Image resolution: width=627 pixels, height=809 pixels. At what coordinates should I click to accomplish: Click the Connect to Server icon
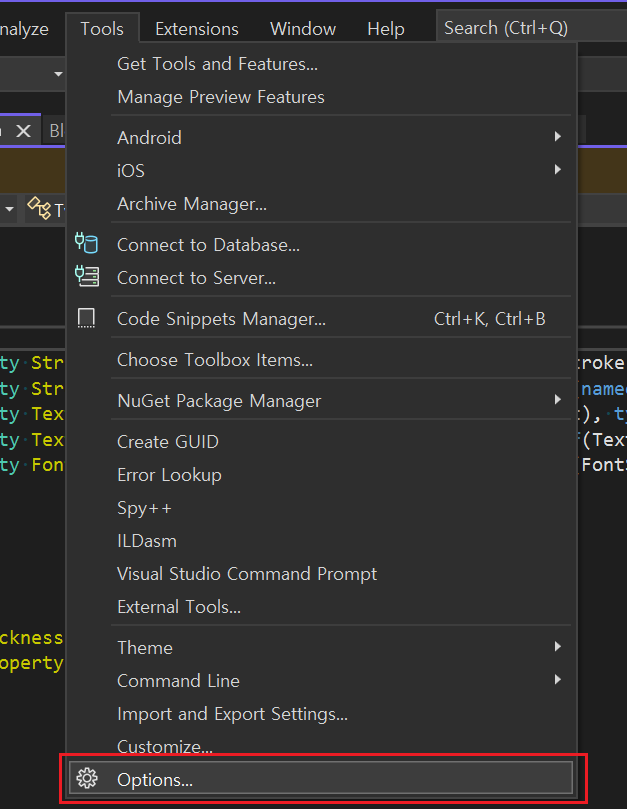[x=86, y=276]
